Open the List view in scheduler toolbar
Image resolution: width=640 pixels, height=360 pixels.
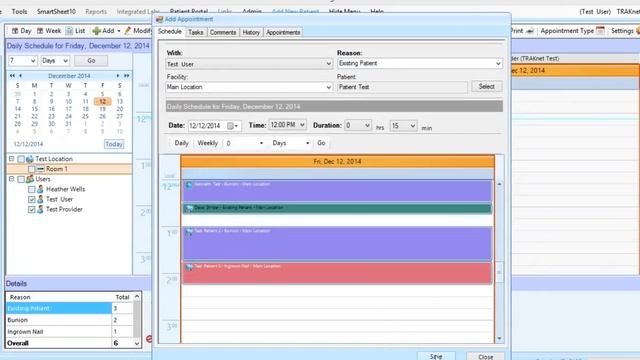(x=76, y=31)
